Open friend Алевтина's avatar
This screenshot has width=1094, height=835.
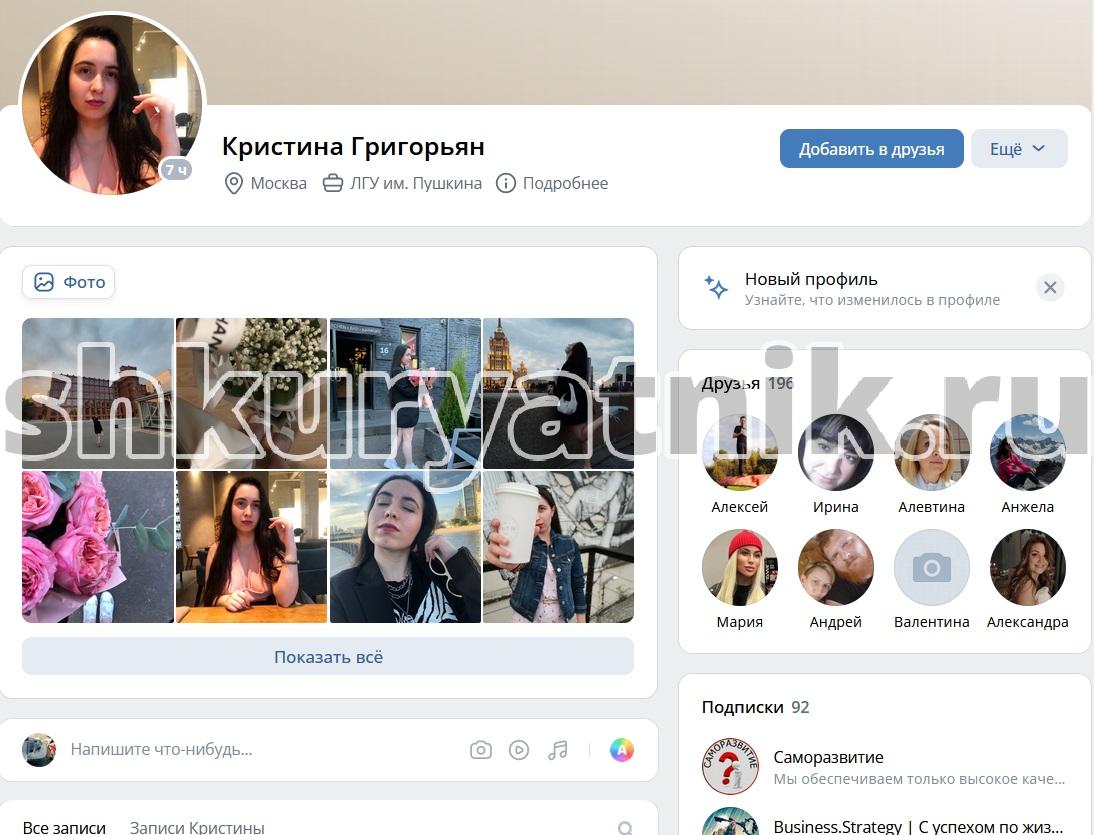point(931,452)
